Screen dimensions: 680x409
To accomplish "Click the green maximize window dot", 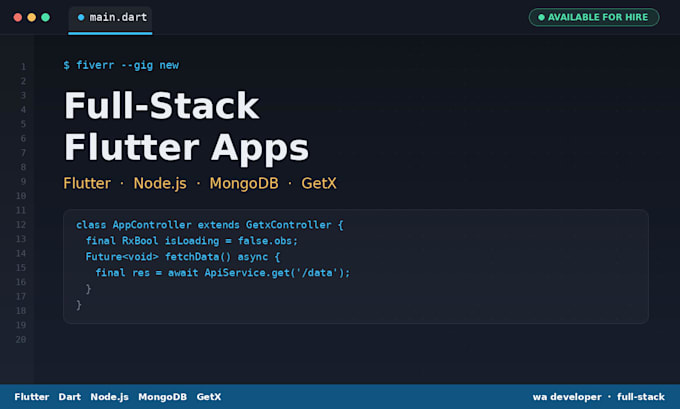I will (46, 17).
